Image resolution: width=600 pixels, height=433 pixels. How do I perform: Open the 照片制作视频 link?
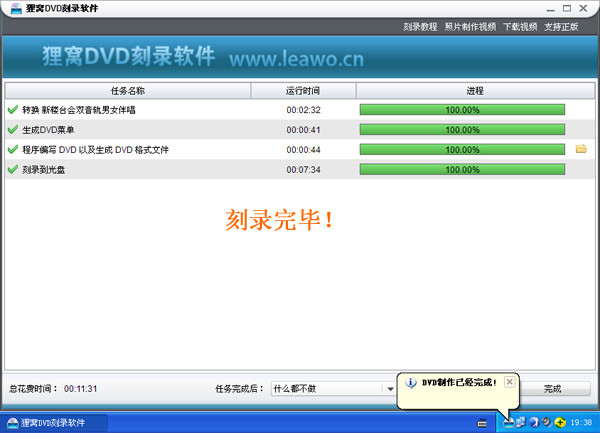point(470,27)
